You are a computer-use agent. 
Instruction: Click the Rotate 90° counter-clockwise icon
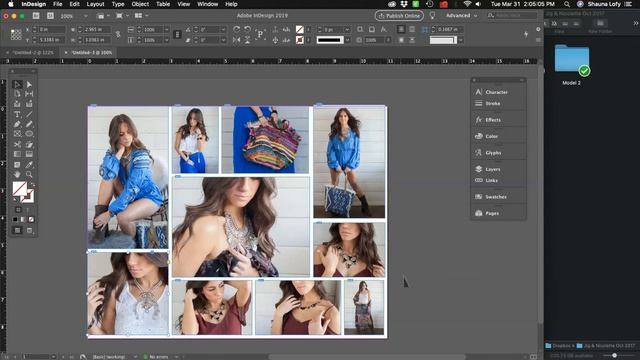247,29
